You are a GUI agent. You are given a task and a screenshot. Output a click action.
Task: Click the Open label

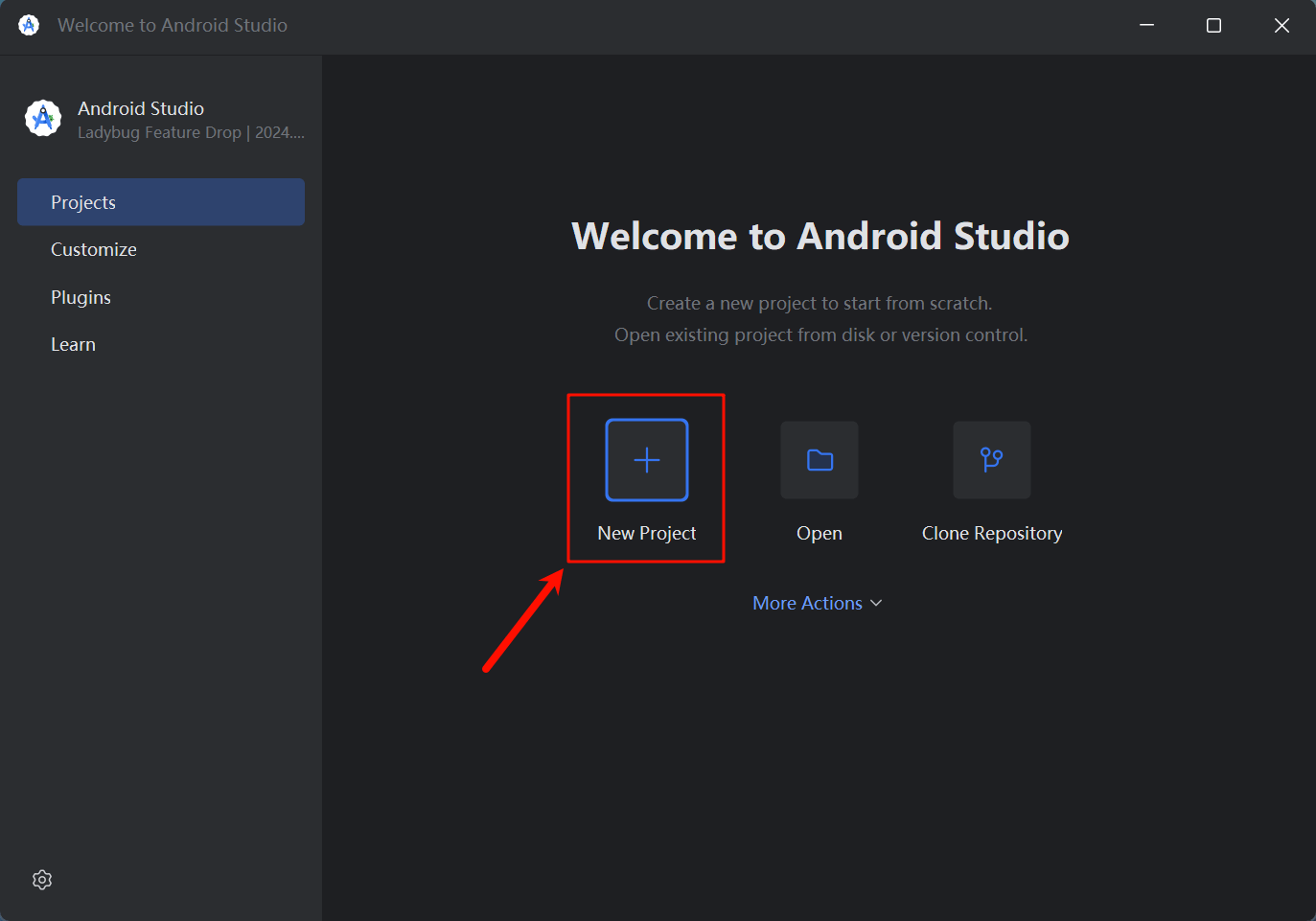pos(820,533)
